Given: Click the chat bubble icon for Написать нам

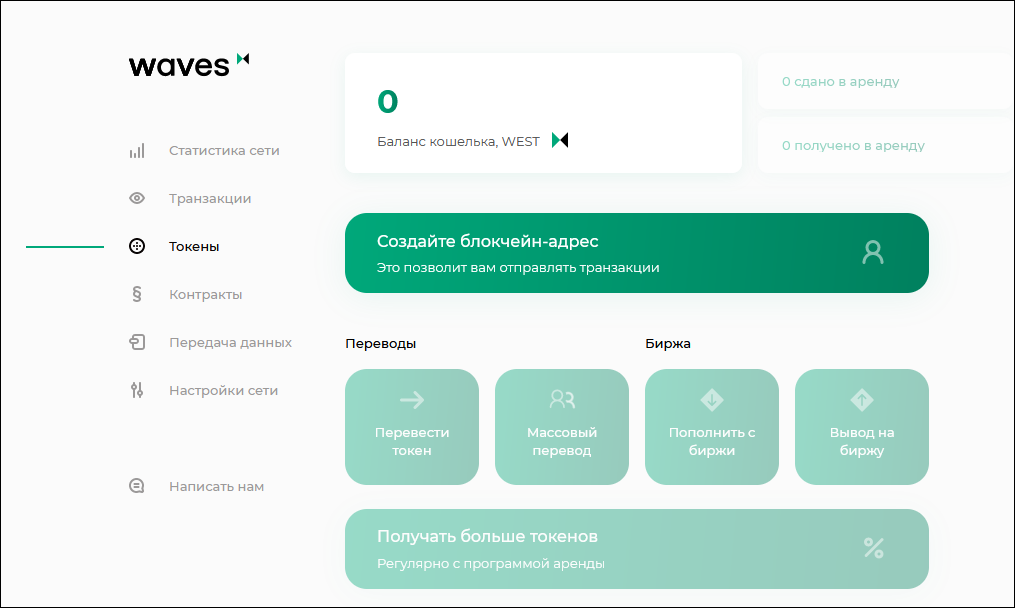Looking at the screenshot, I should tap(137, 486).
